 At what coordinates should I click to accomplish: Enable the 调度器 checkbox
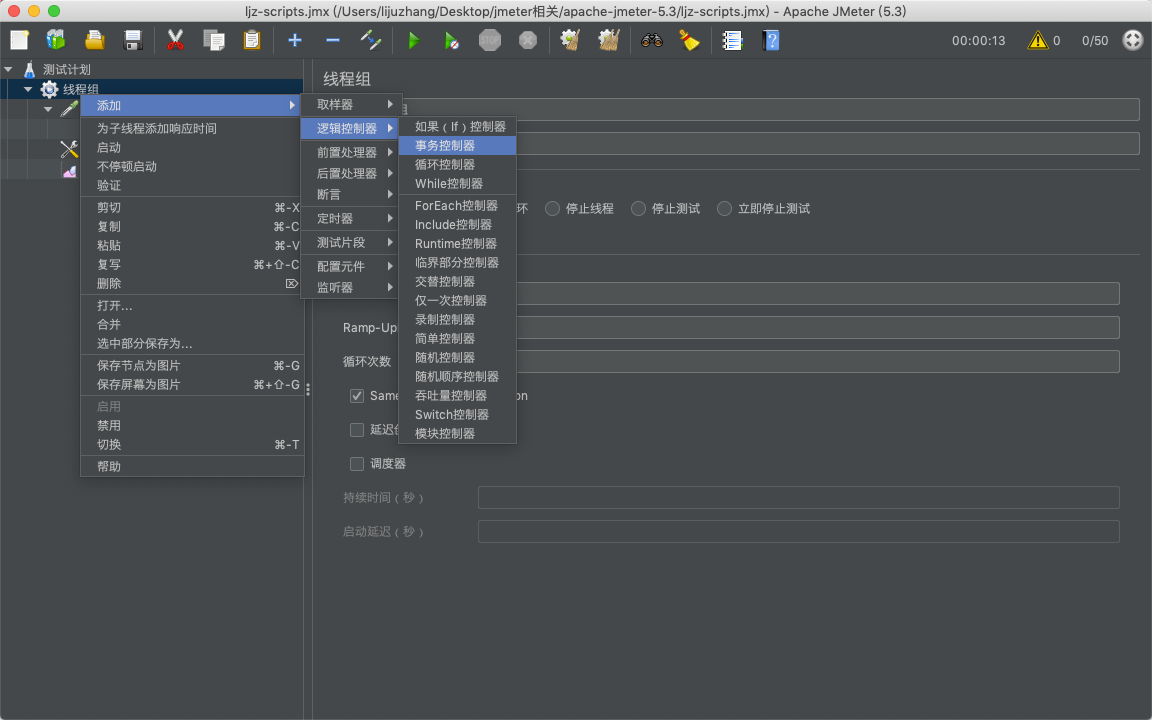click(357, 464)
